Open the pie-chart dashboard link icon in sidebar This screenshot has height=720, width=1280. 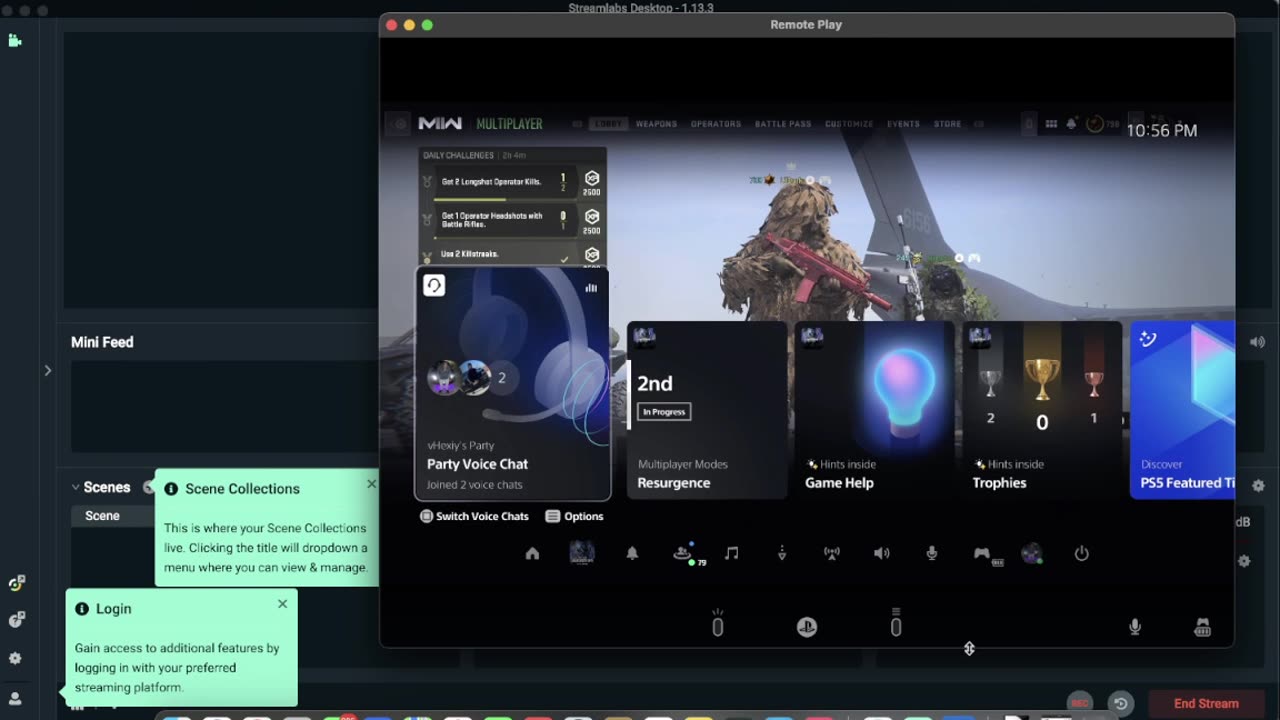click(15, 620)
